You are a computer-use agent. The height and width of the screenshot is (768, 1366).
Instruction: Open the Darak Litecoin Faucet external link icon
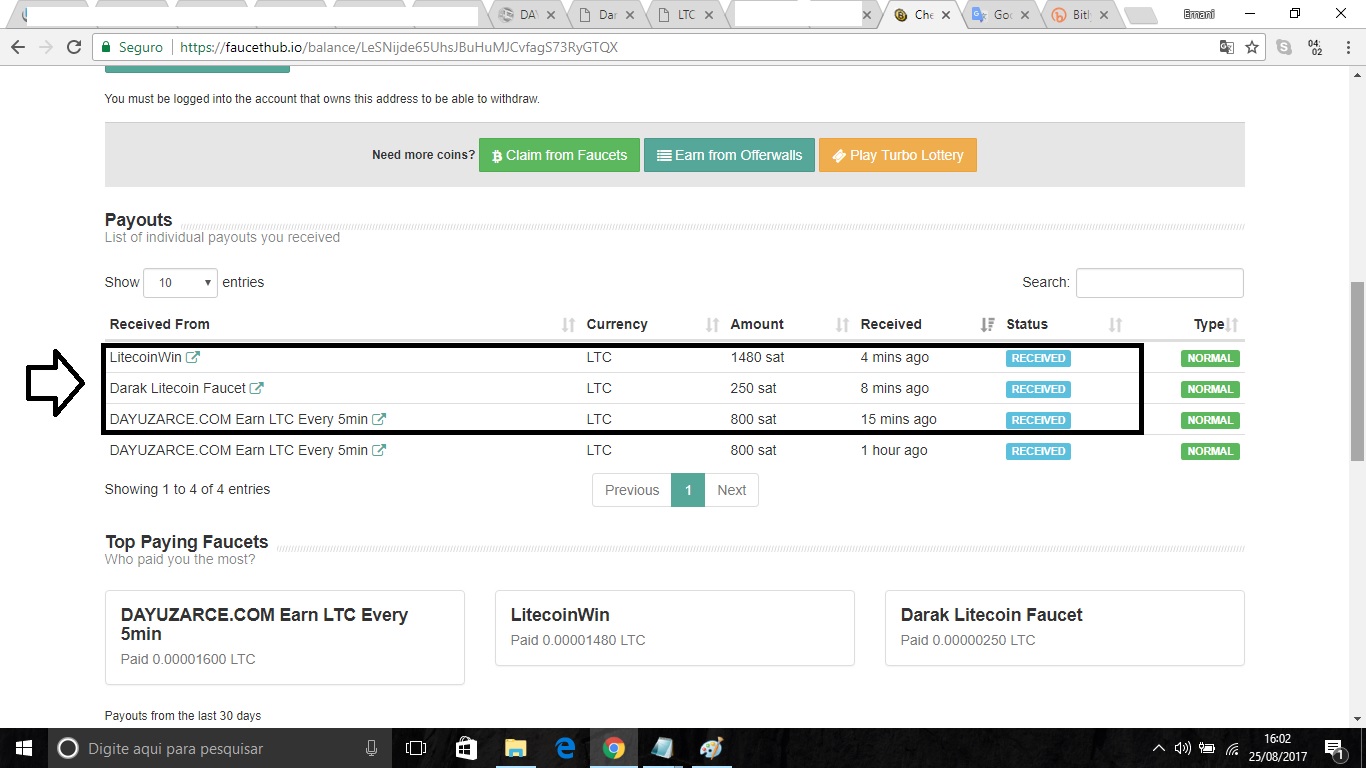[257, 388]
